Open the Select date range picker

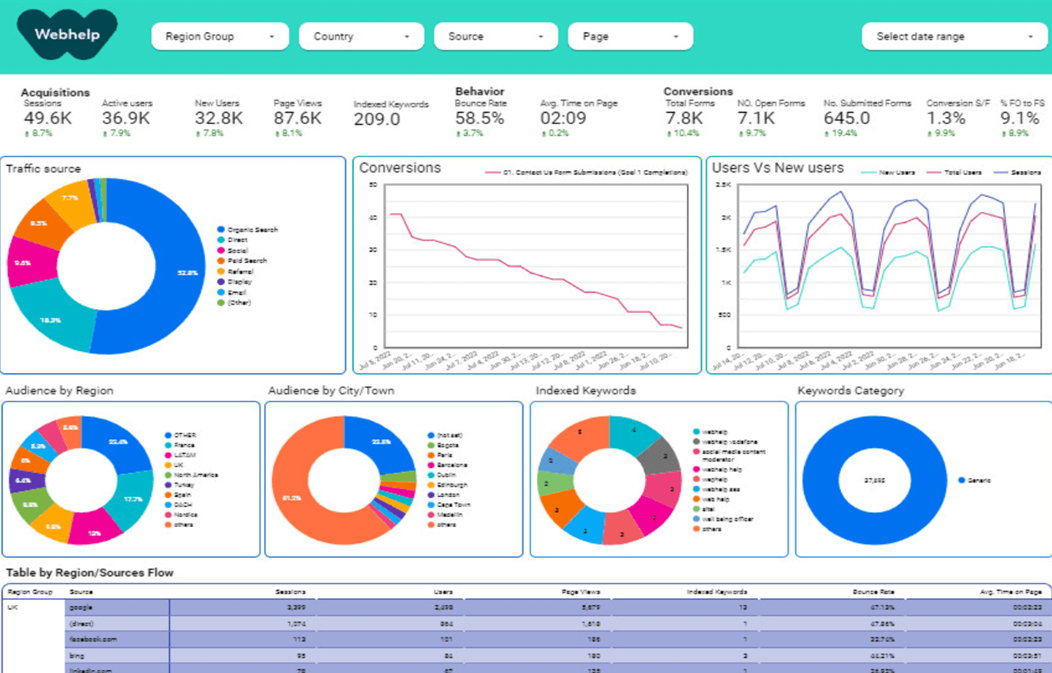[x=954, y=37]
